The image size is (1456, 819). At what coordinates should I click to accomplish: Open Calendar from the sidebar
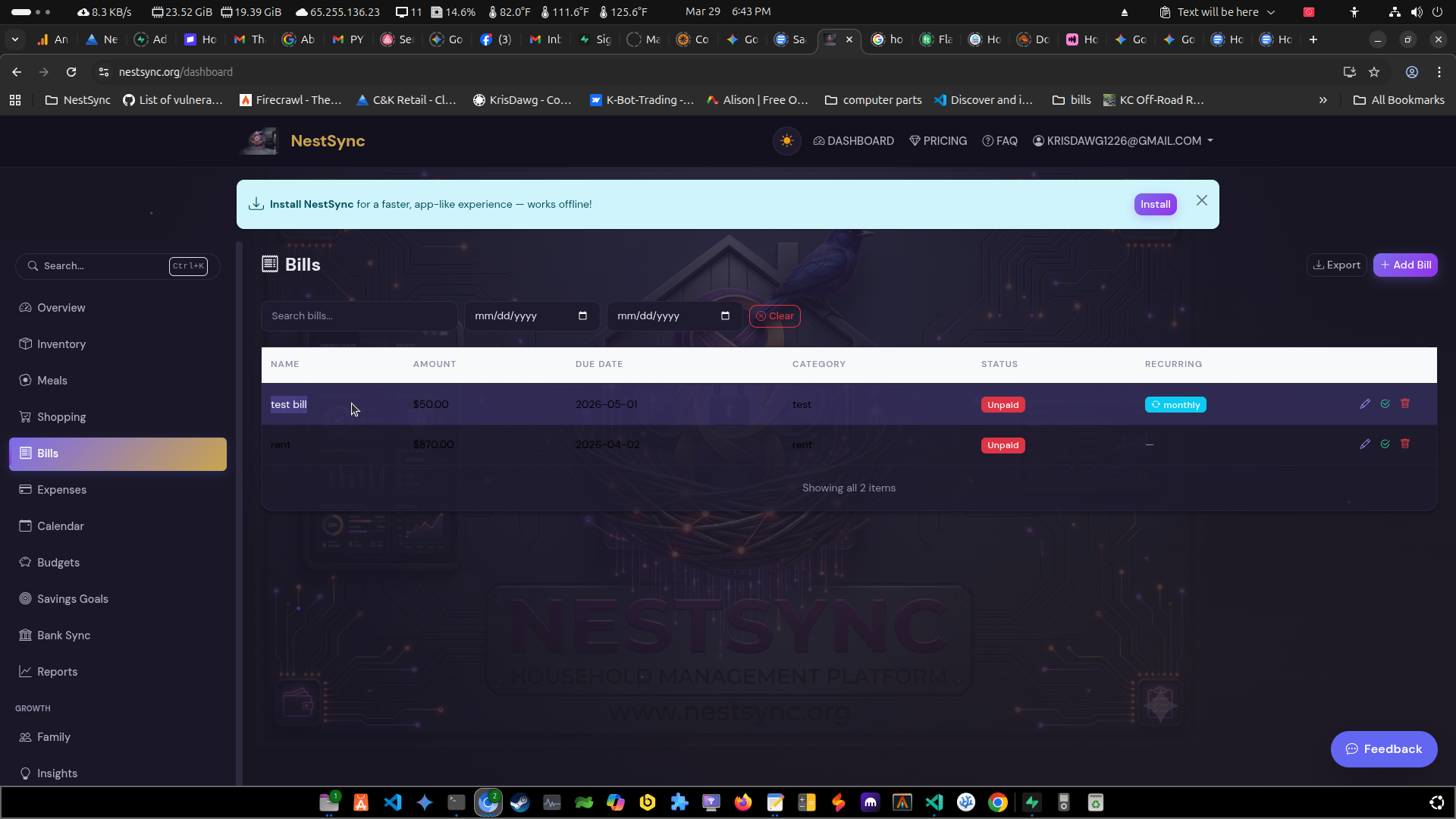click(60, 526)
